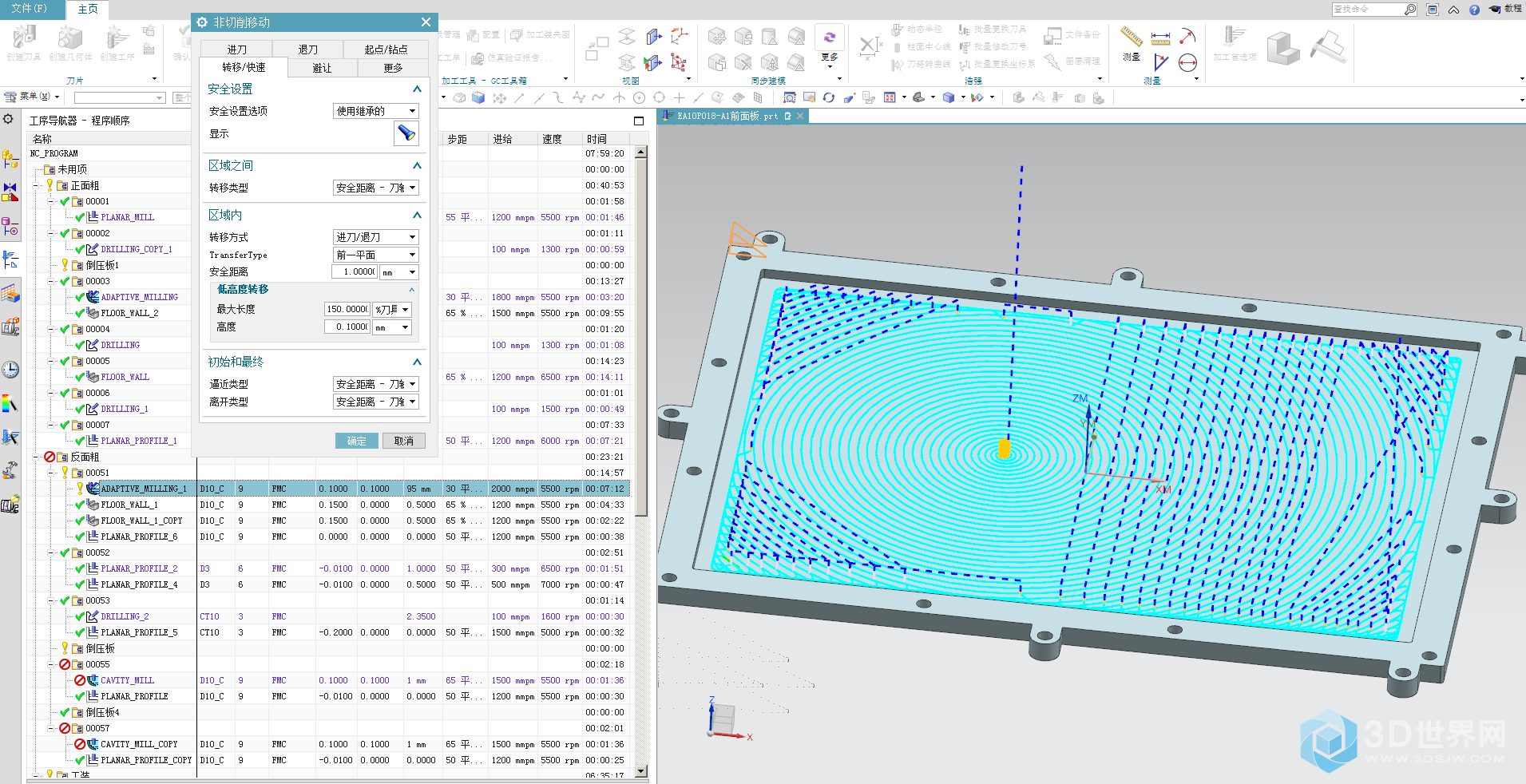Select the 测量 ruler tool in the ribbon
This screenshot has width=1526, height=784.
tap(1131, 37)
